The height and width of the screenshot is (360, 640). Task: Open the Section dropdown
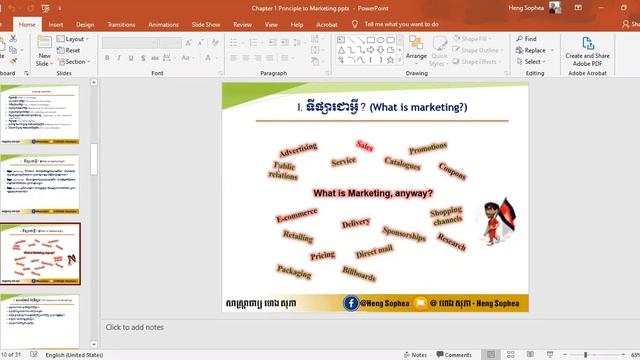(73, 62)
